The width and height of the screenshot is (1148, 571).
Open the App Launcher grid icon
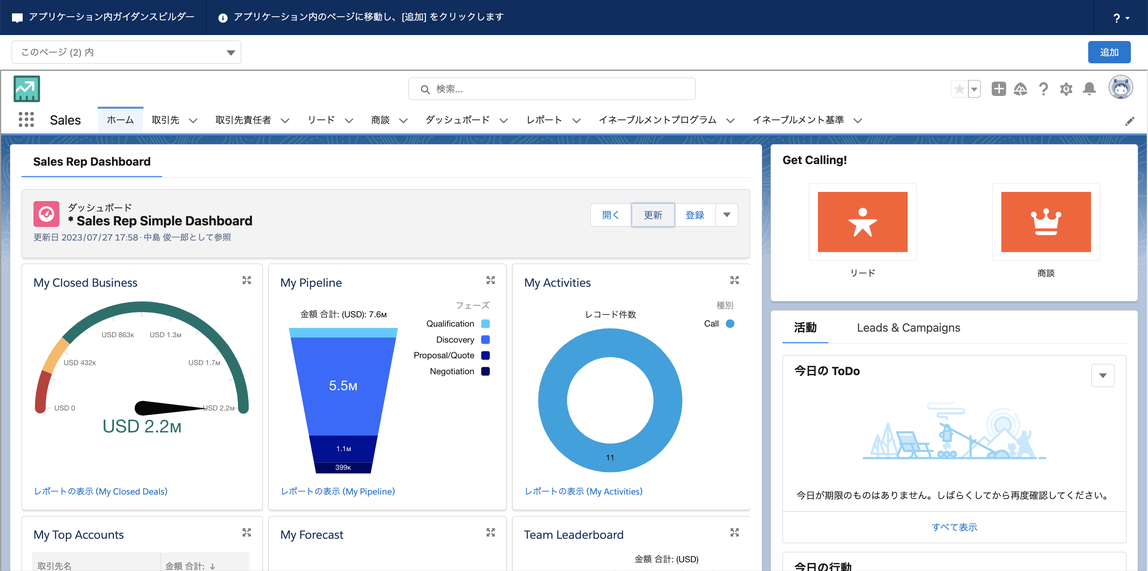click(26, 120)
